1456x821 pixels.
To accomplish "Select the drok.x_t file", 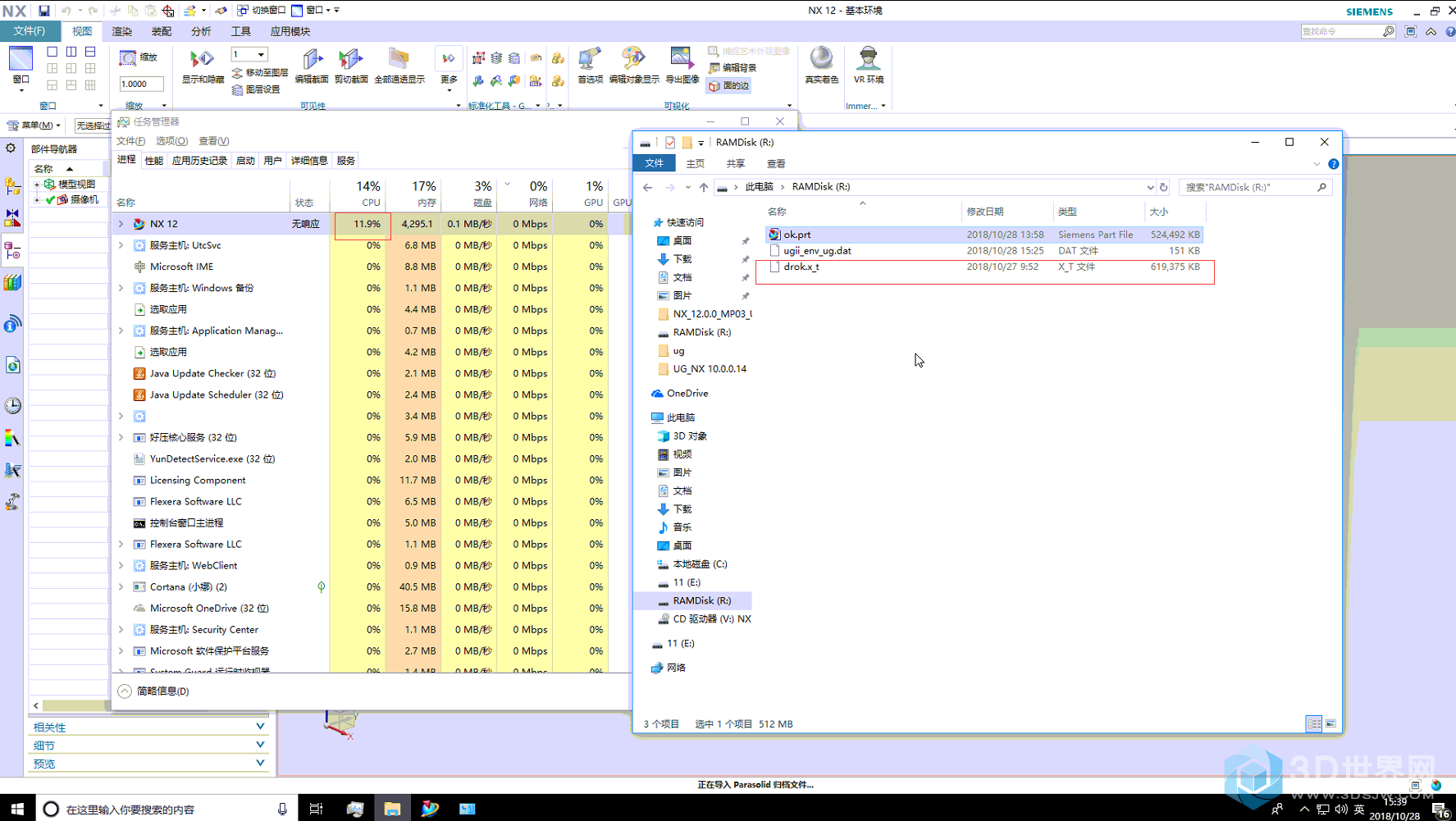I will pos(984,267).
